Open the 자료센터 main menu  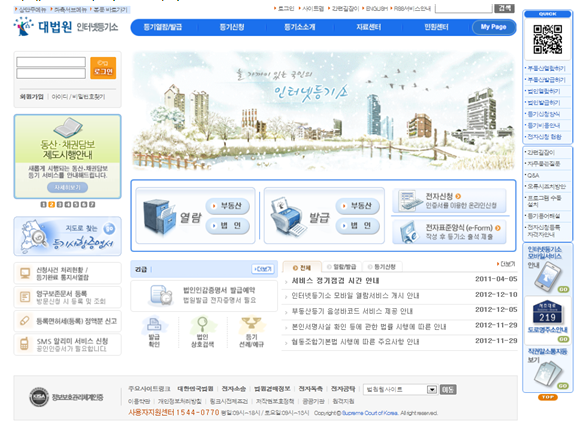coord(368,27)
